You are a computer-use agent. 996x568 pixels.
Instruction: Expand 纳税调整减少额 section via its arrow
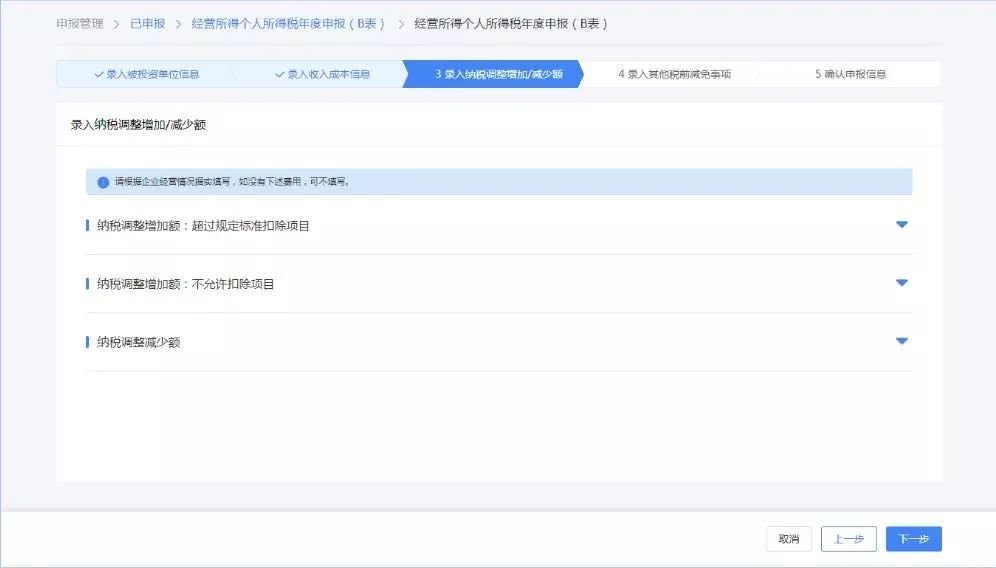pos(901,341)
